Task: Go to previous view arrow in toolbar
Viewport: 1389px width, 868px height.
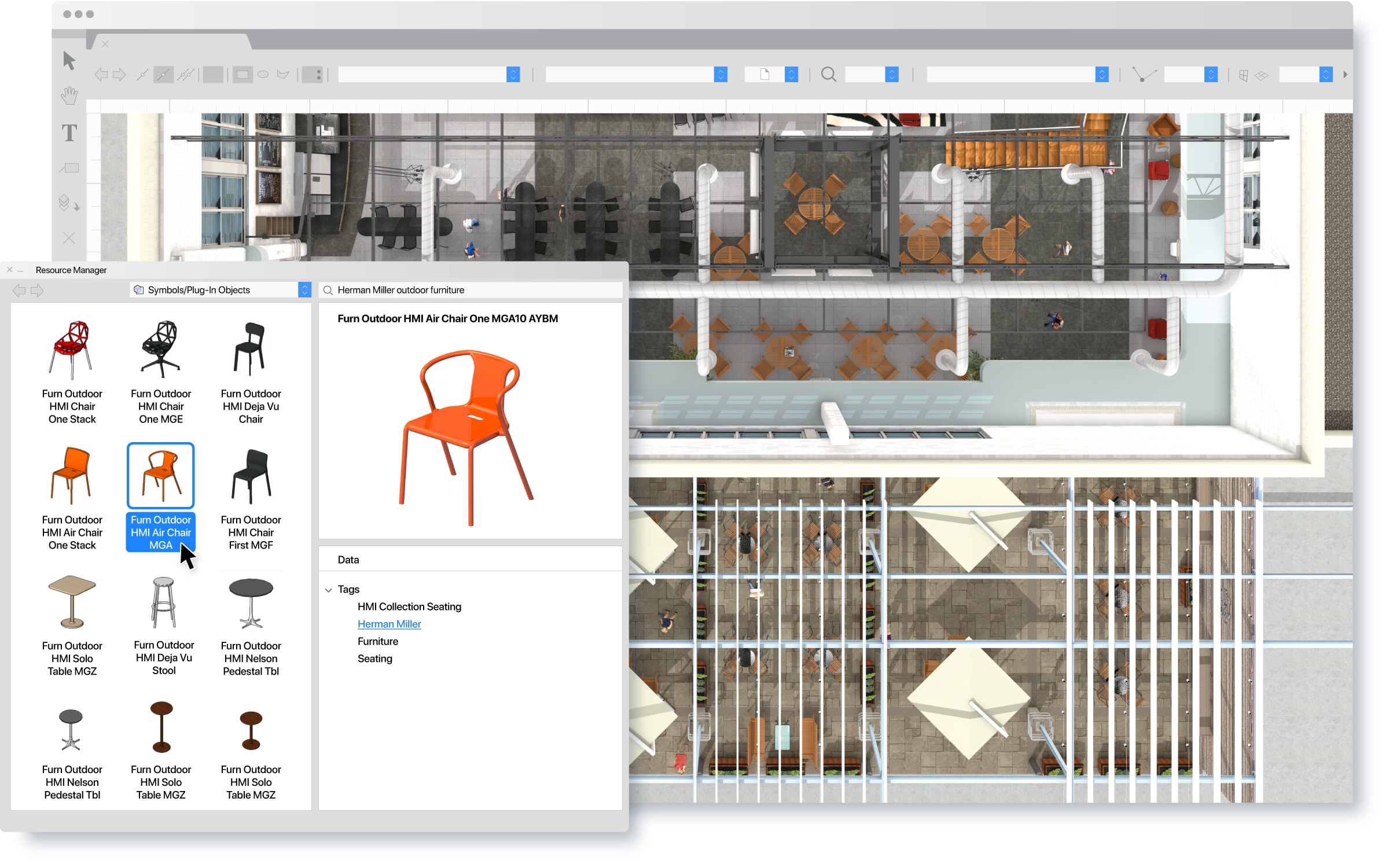Action: click(101, 75)
